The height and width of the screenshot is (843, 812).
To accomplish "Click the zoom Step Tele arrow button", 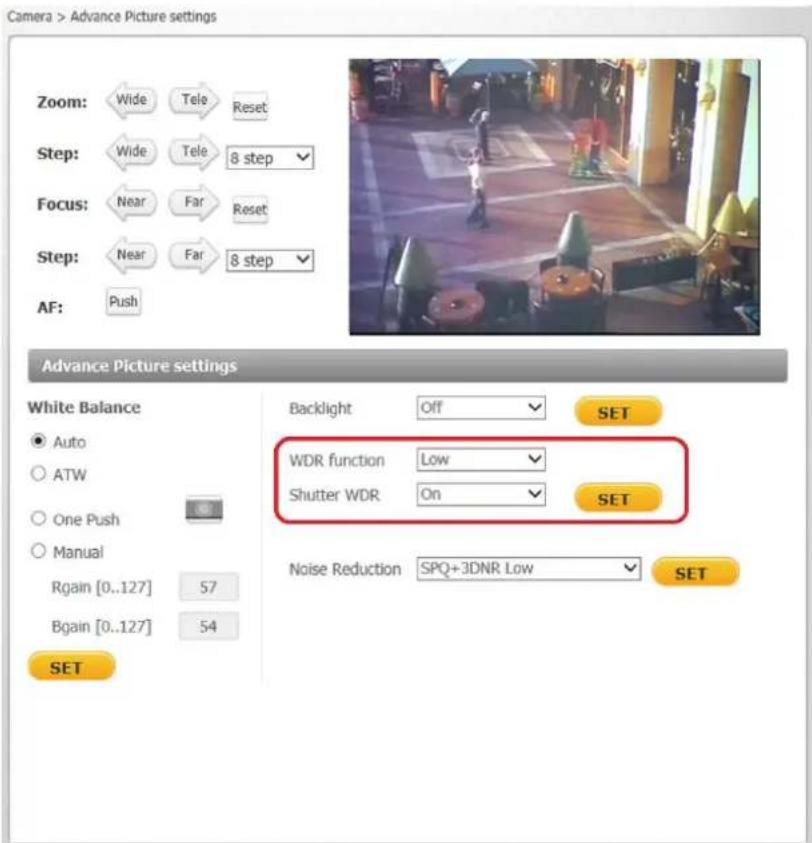I will (x=194, y=152).
